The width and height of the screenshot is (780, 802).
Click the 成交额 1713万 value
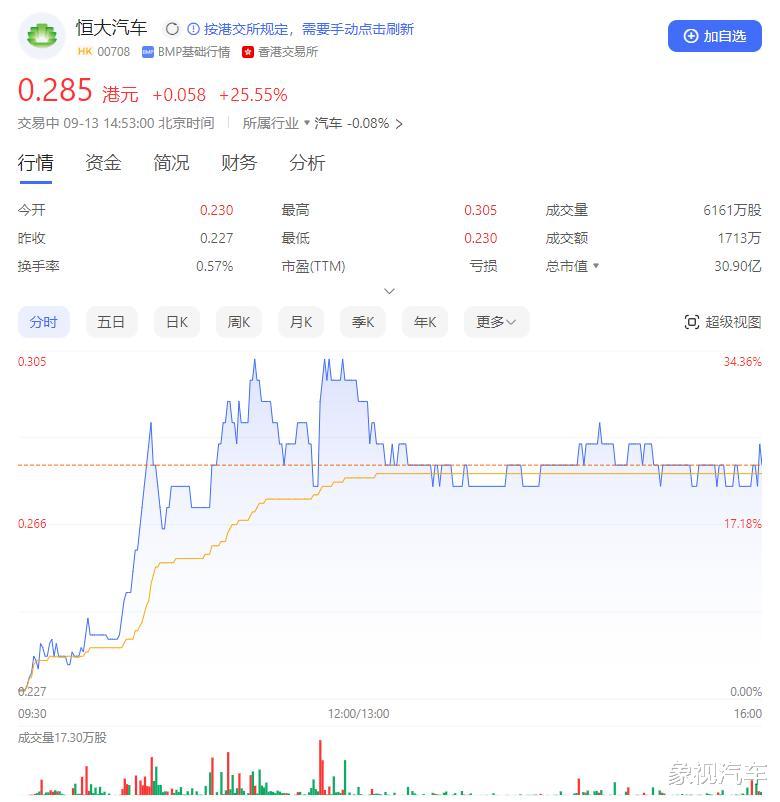click(739, 238)
